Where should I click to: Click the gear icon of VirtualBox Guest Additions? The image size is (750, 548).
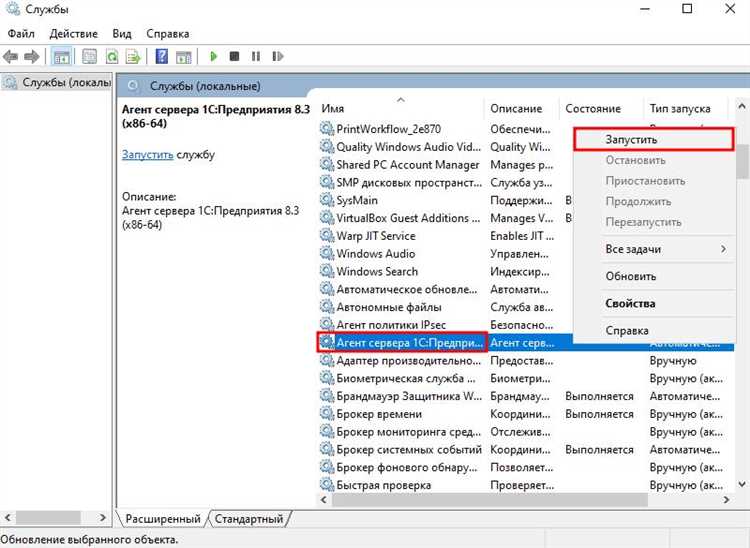click(x=327, y=218)
